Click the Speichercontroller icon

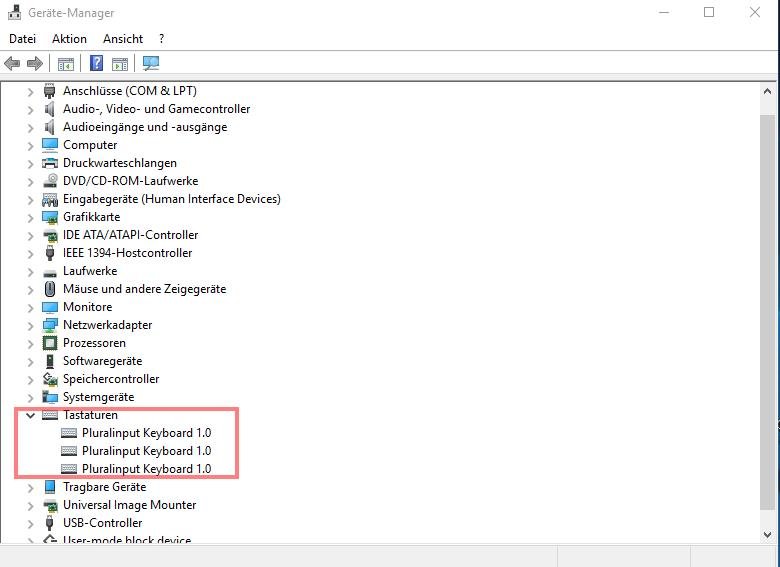click(x=50, y=379)
